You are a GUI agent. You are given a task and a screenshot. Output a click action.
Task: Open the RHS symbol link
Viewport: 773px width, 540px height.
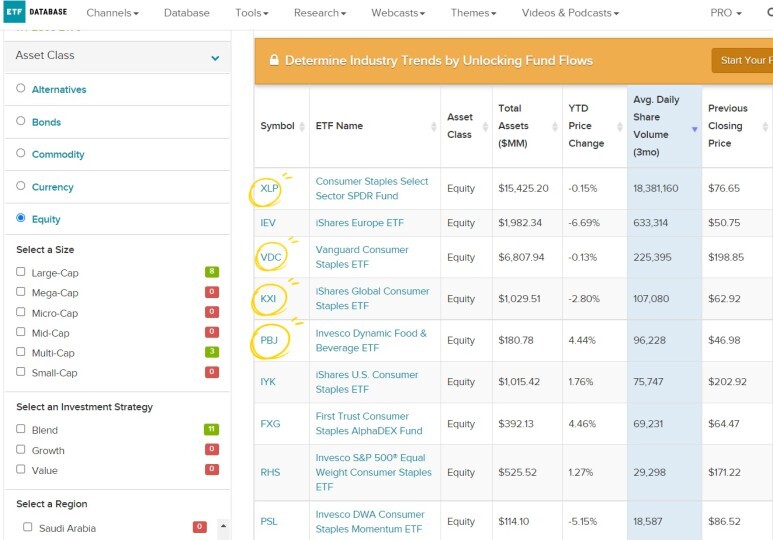pos(270,472)
